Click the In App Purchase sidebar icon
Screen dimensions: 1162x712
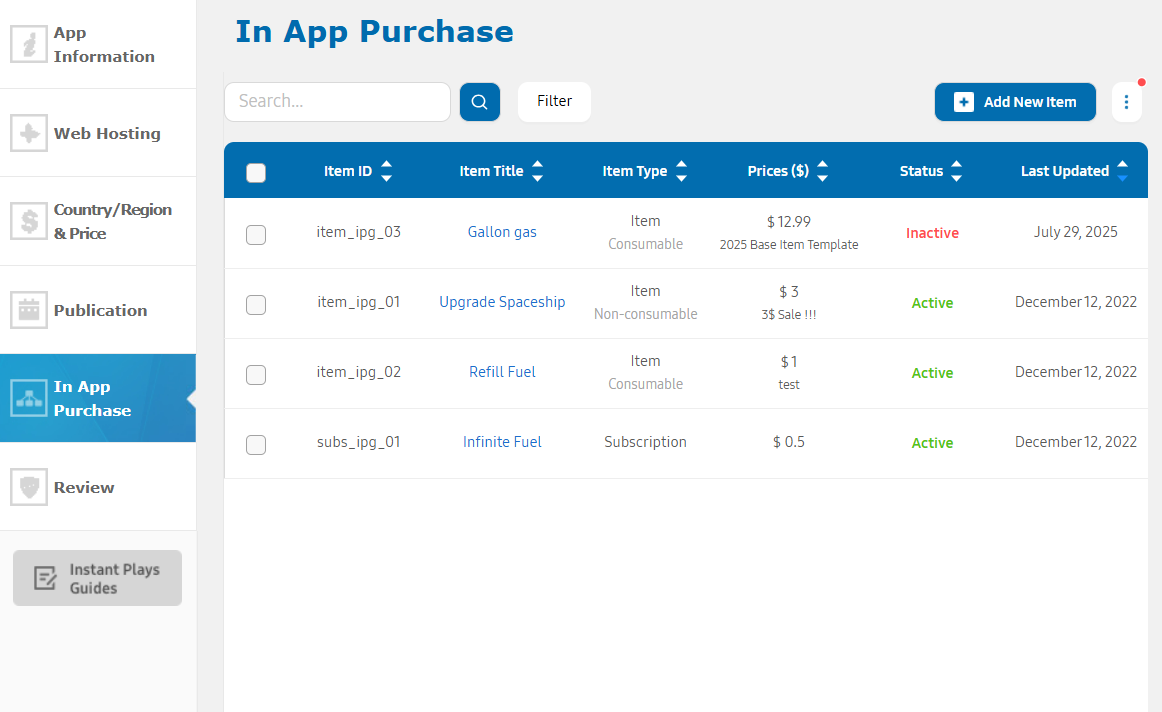point(29,399)
